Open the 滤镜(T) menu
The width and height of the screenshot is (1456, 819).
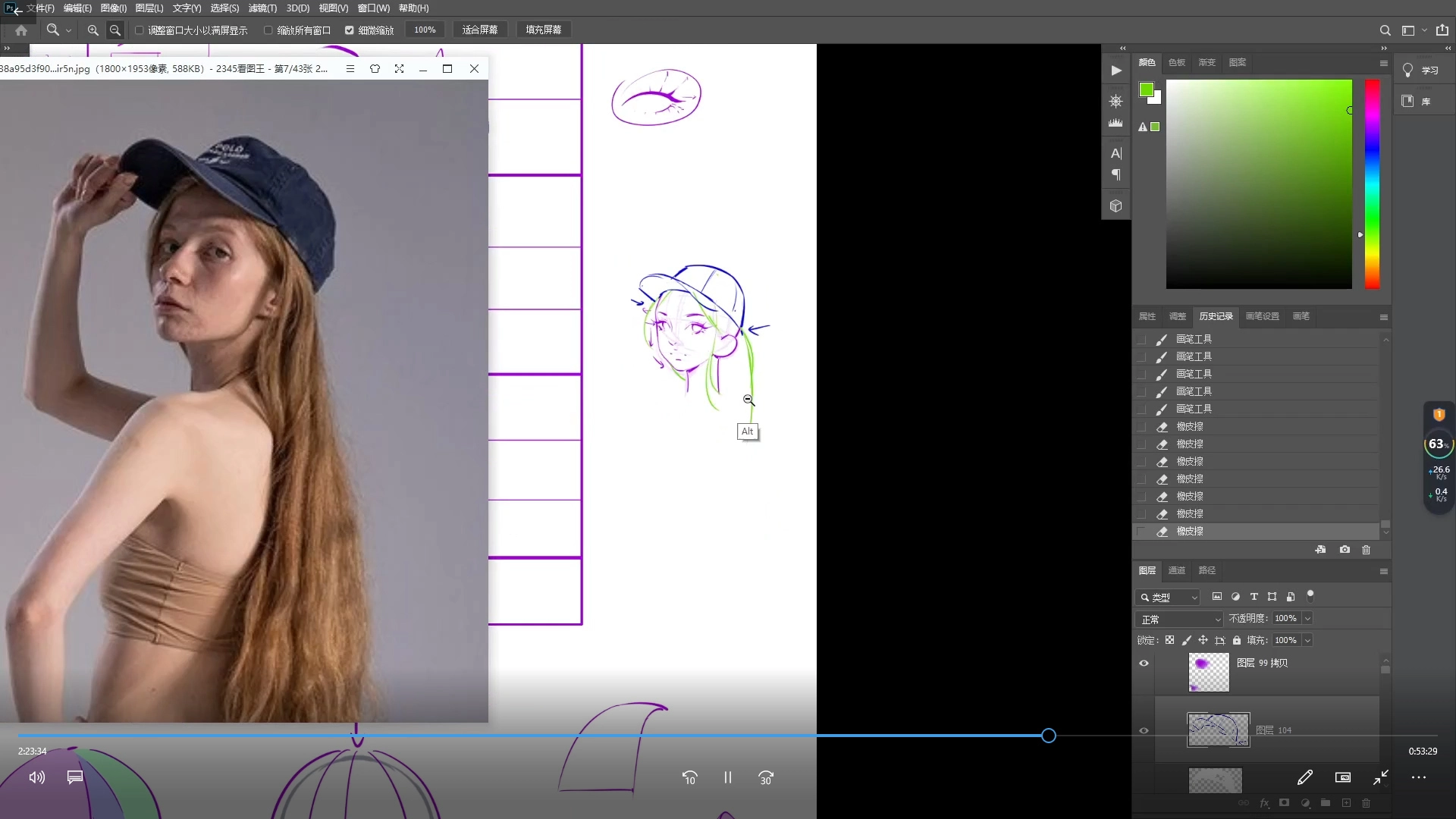pyautogui.click(x=262, y=8)
